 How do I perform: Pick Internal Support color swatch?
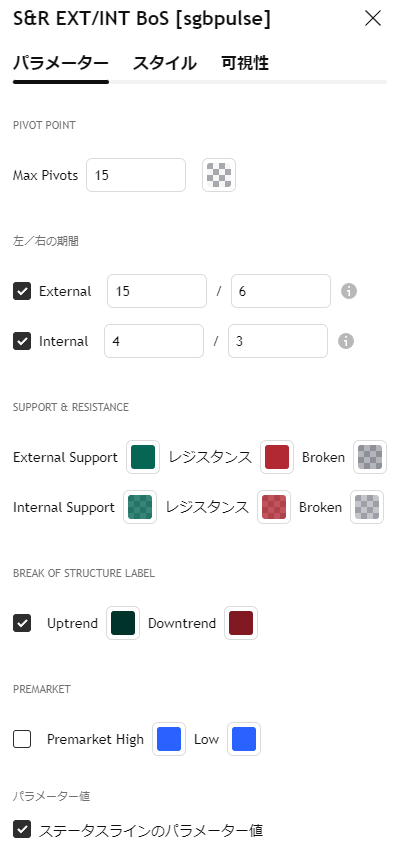tap(139, 507)
